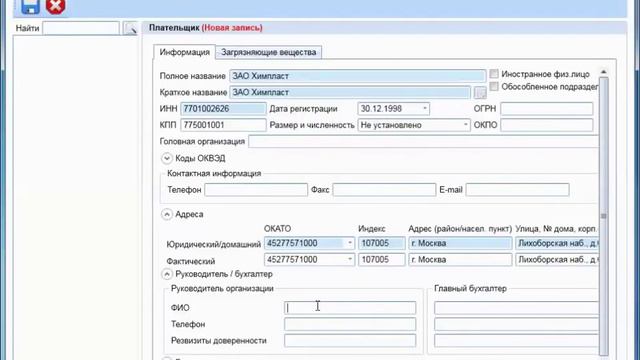
Task: Click the Плательщик (Новая запись) header
Action: [206, 28]
